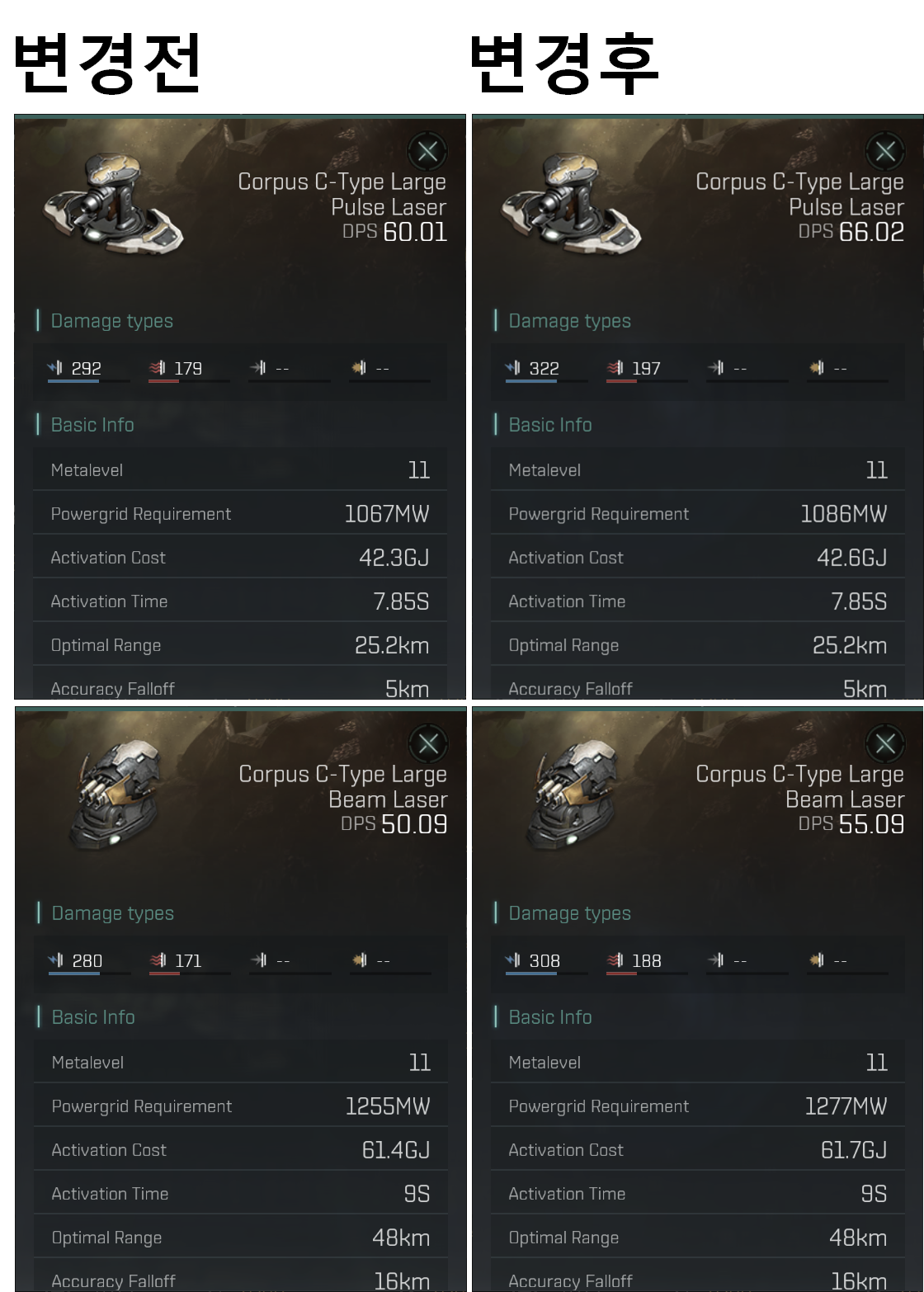Close the Beam Laser panel showing DPS 50.09
Image resolution: width=924 pixels, height=1292 pixels.
[x=428, y=743]
